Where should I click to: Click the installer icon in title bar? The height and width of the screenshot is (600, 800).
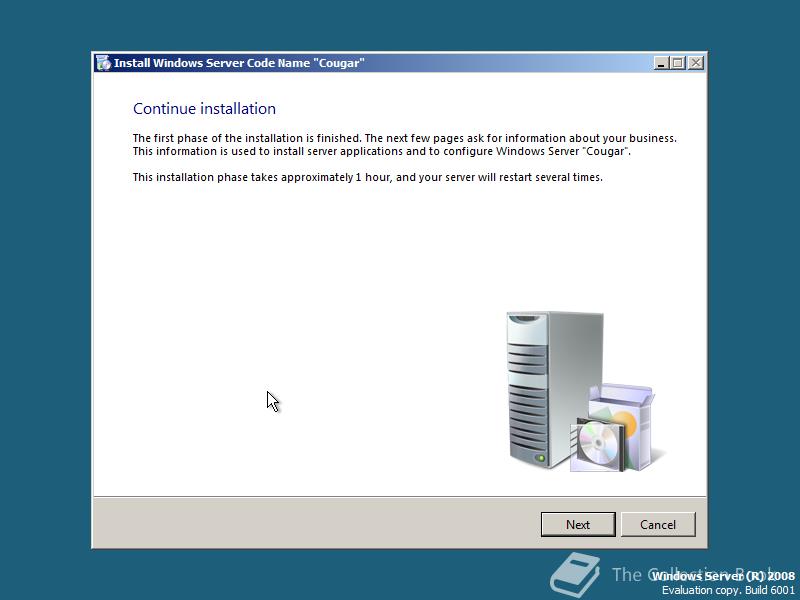pyautogui.click(x=103, y=63)
